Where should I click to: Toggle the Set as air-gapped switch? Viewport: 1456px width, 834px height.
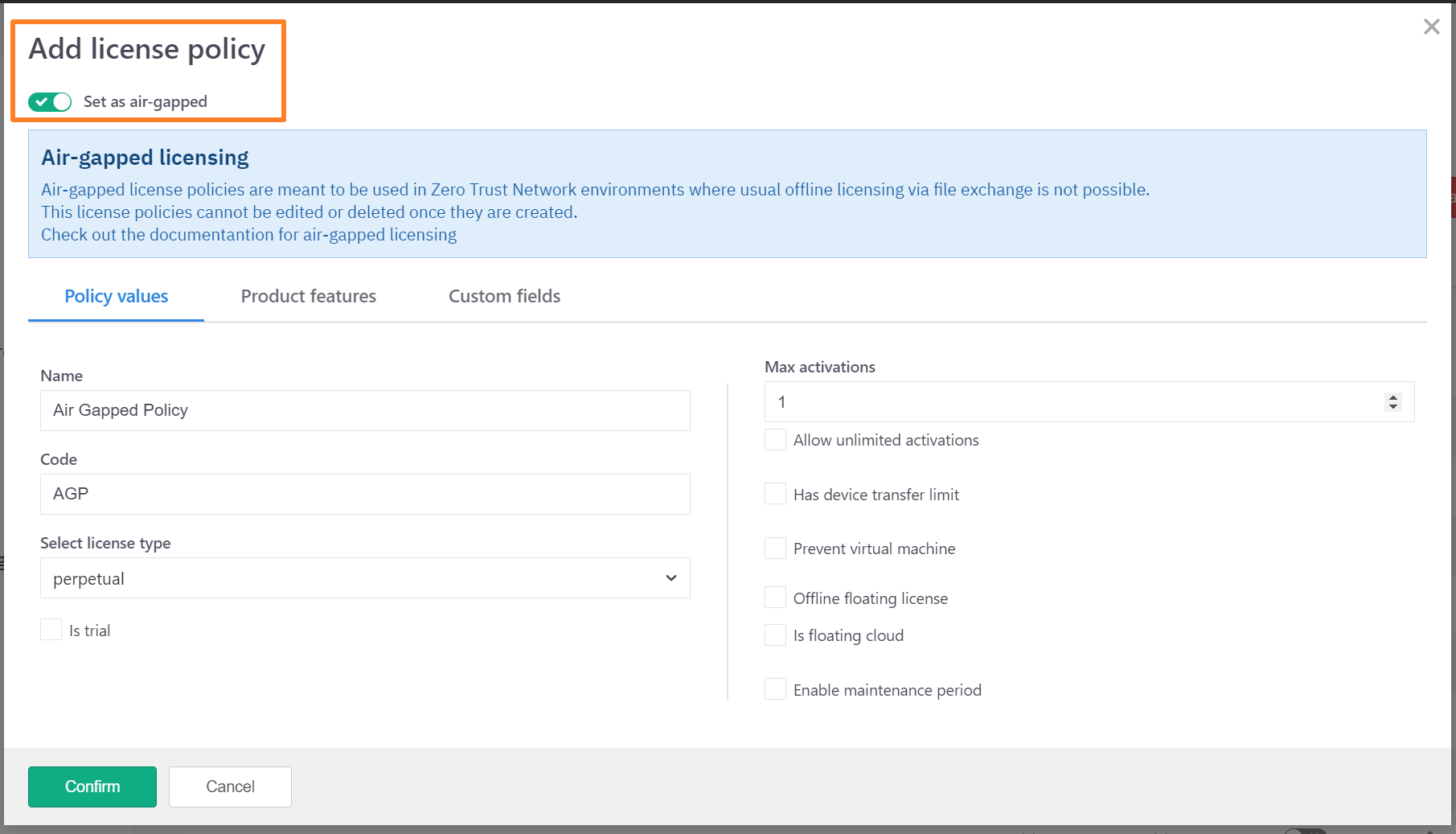(x=50, y=102)
